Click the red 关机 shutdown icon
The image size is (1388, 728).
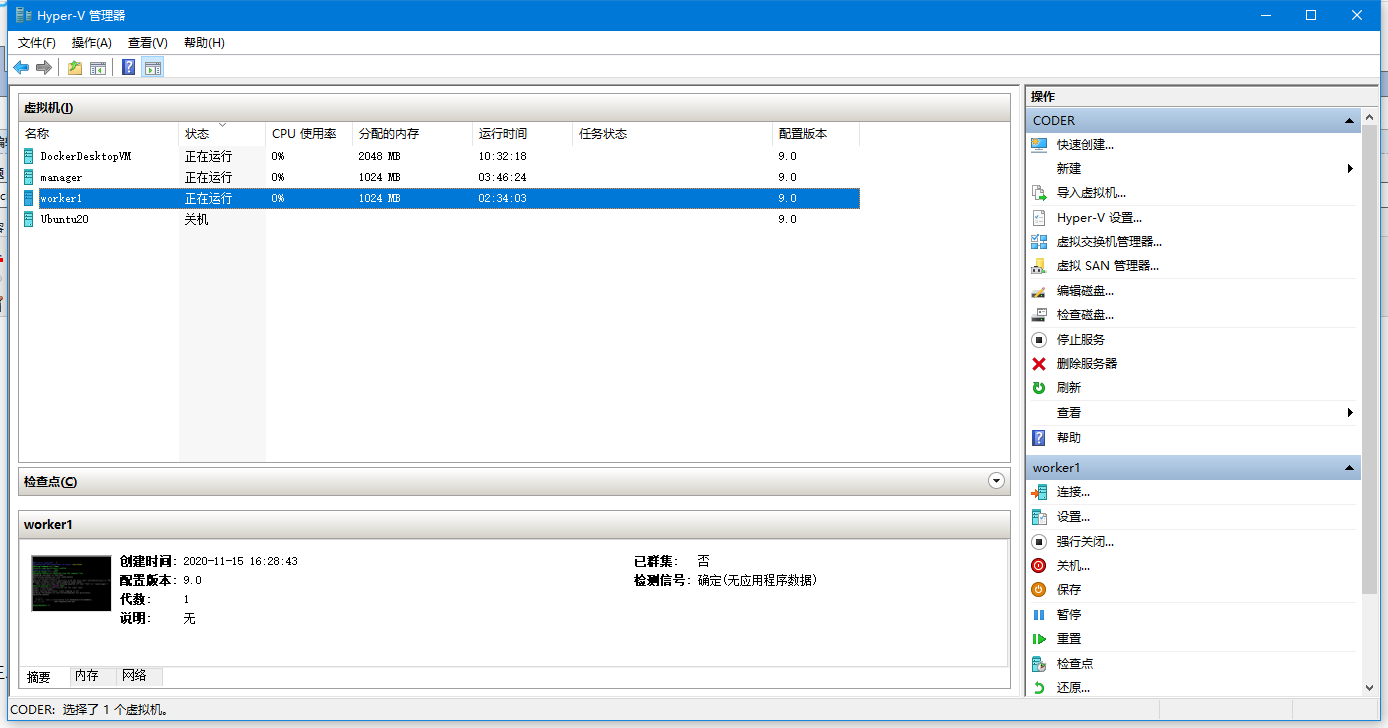(1039, 566)
